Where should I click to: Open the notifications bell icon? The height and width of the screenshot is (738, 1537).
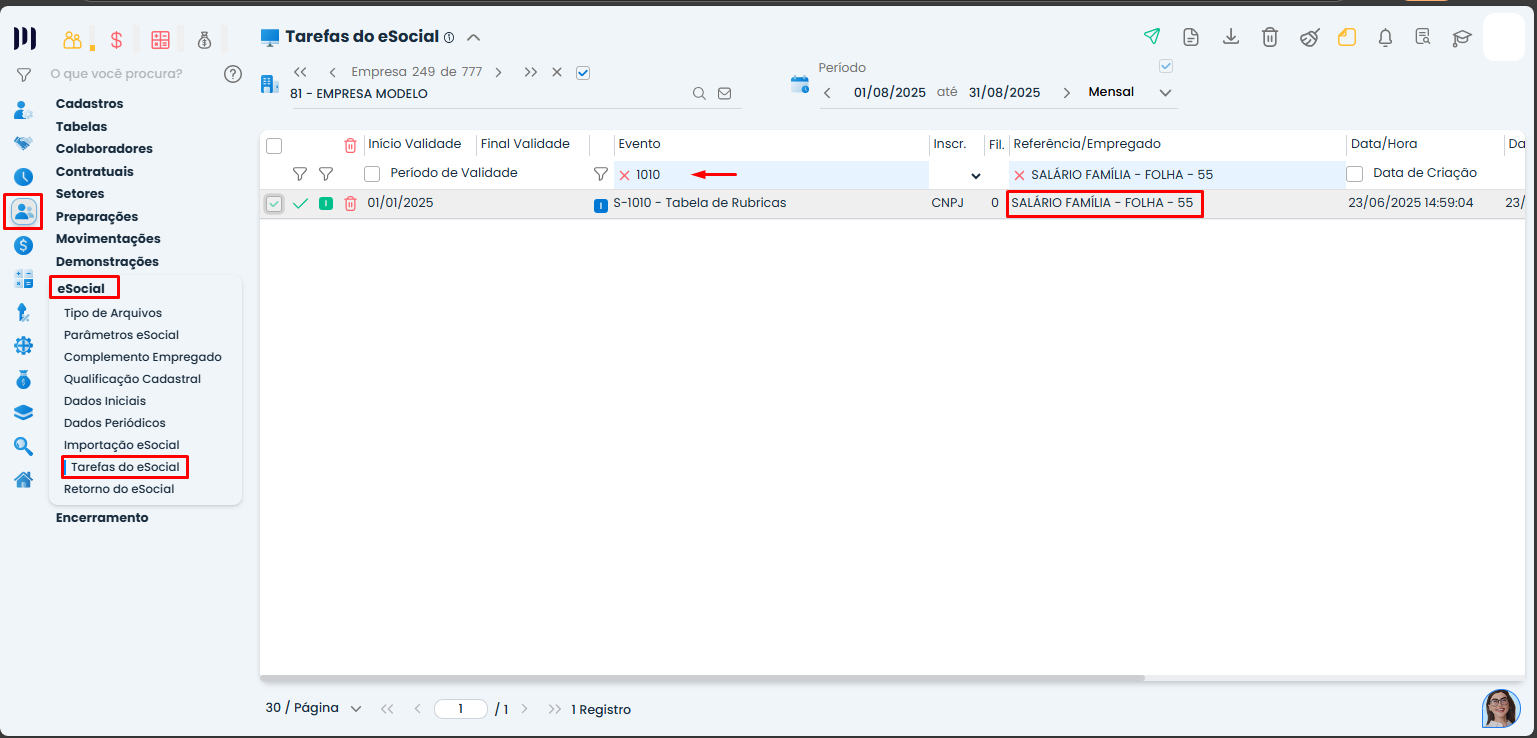point(1385,38)
